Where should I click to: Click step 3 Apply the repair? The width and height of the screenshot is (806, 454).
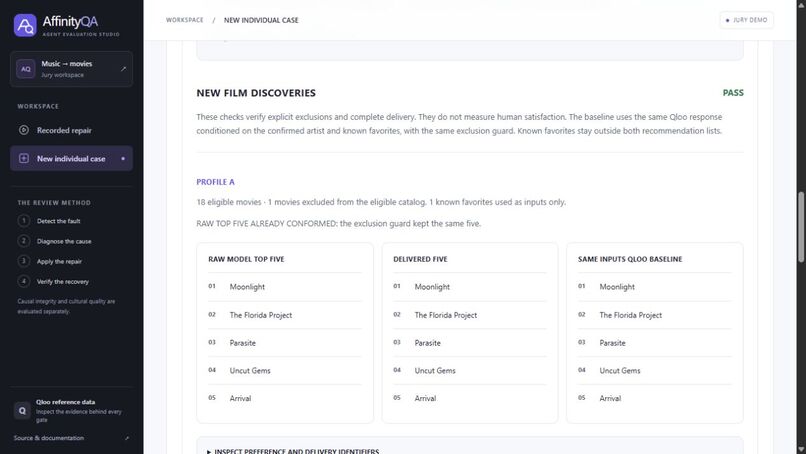[x=59, y=261]
